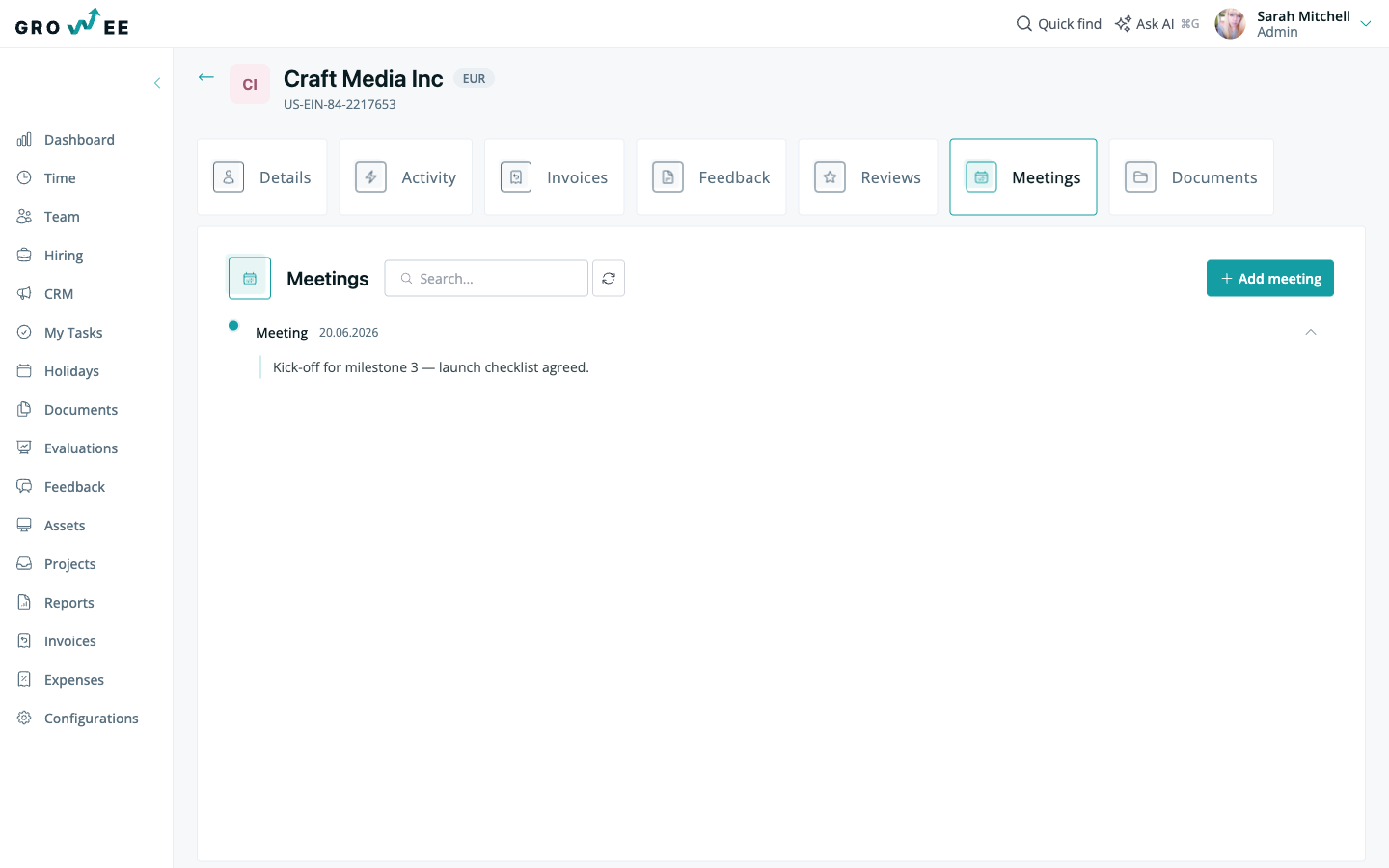The height and width of the screenshot is (868, 1389).
Task: Click the Meetings section calendar icon
Action: pyautogui.click(x=250, y=279)
